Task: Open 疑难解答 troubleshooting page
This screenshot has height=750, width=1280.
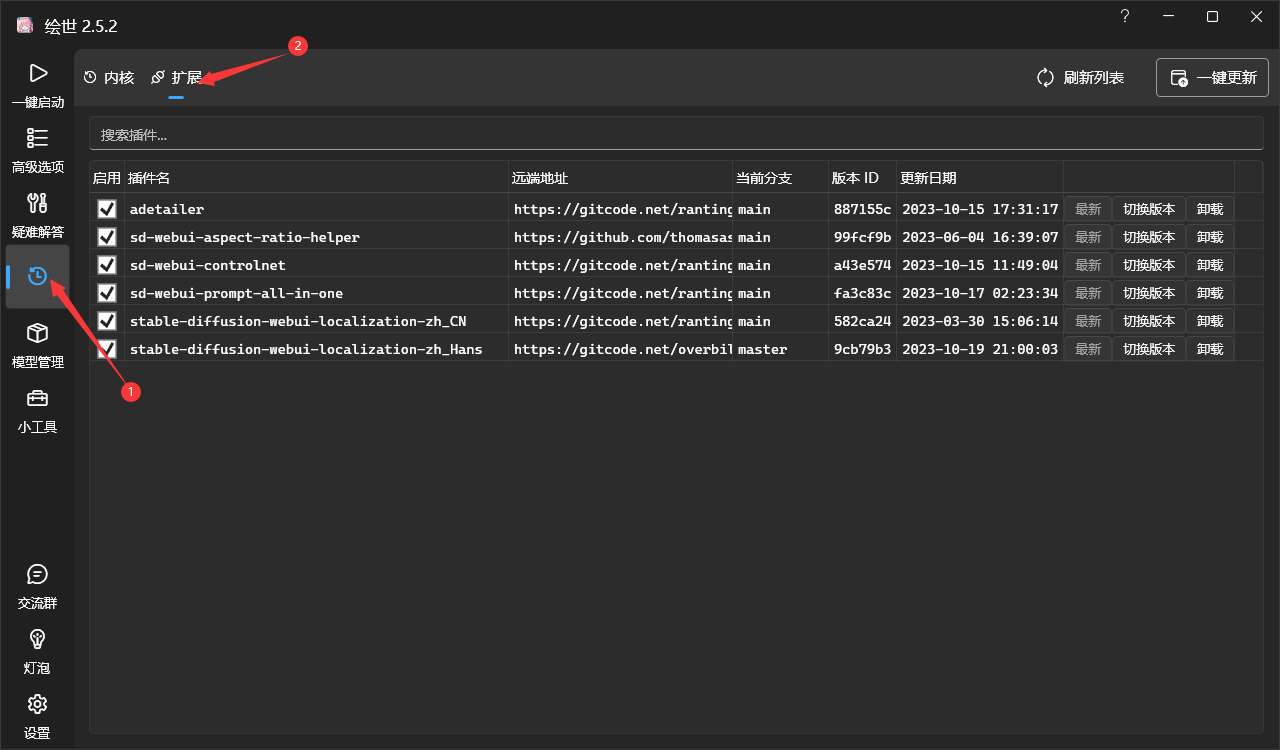Action: tap(37, 215)
